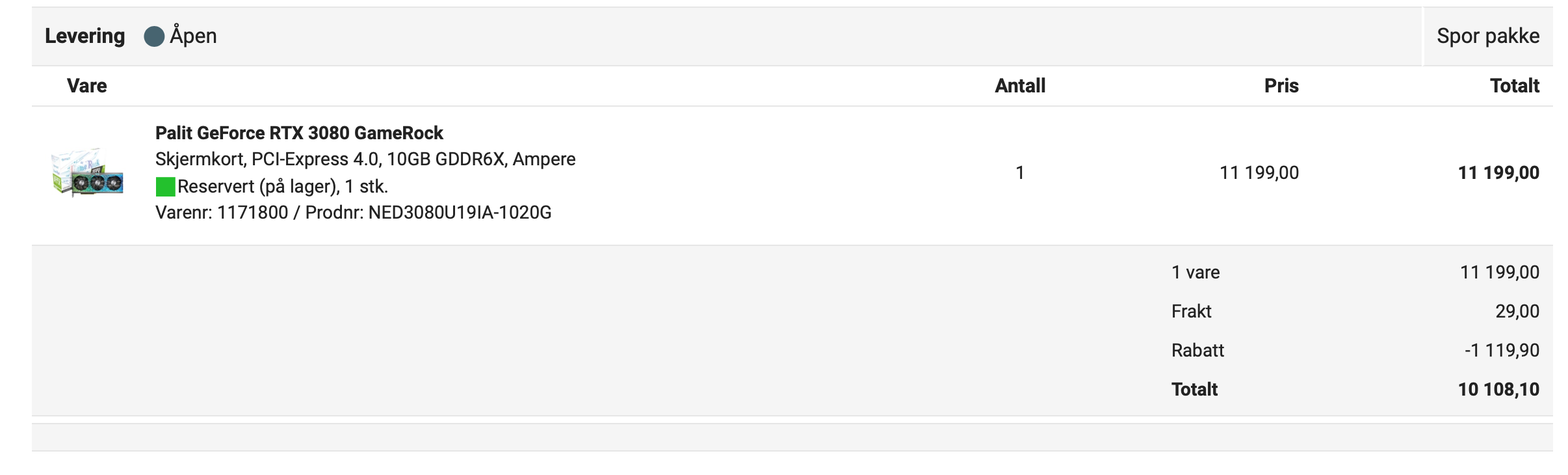Select the Vare column header

[86, 86]
